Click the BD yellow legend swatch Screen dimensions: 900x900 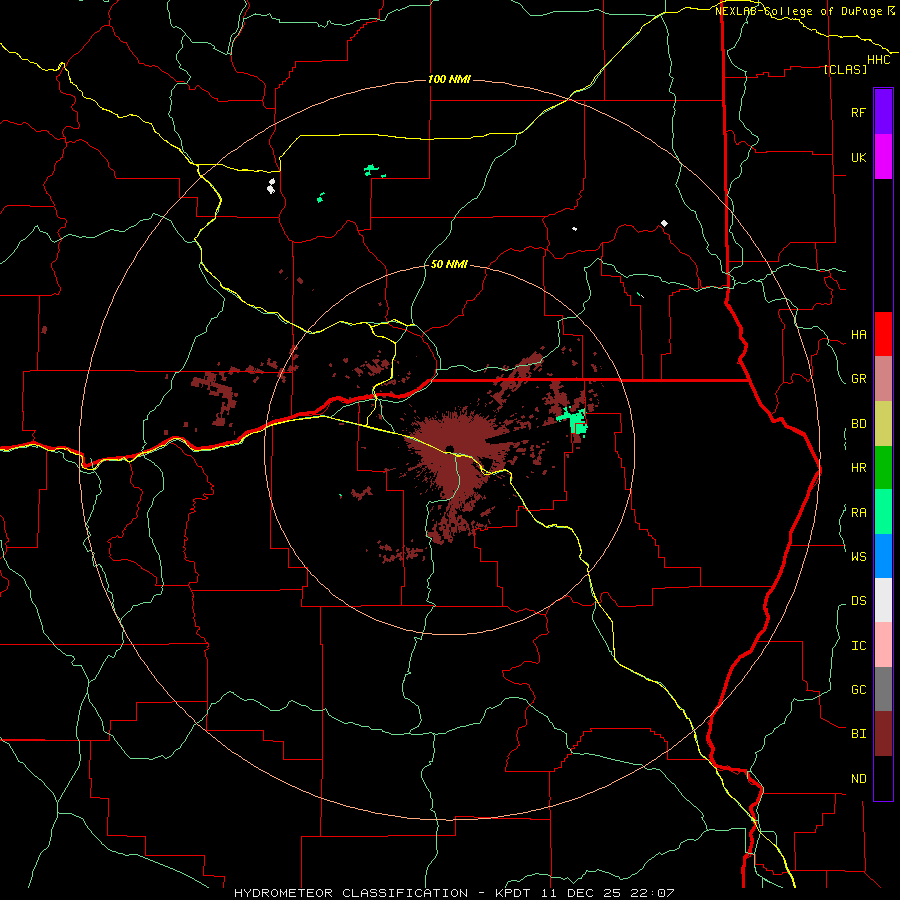(x=883, y=423)
